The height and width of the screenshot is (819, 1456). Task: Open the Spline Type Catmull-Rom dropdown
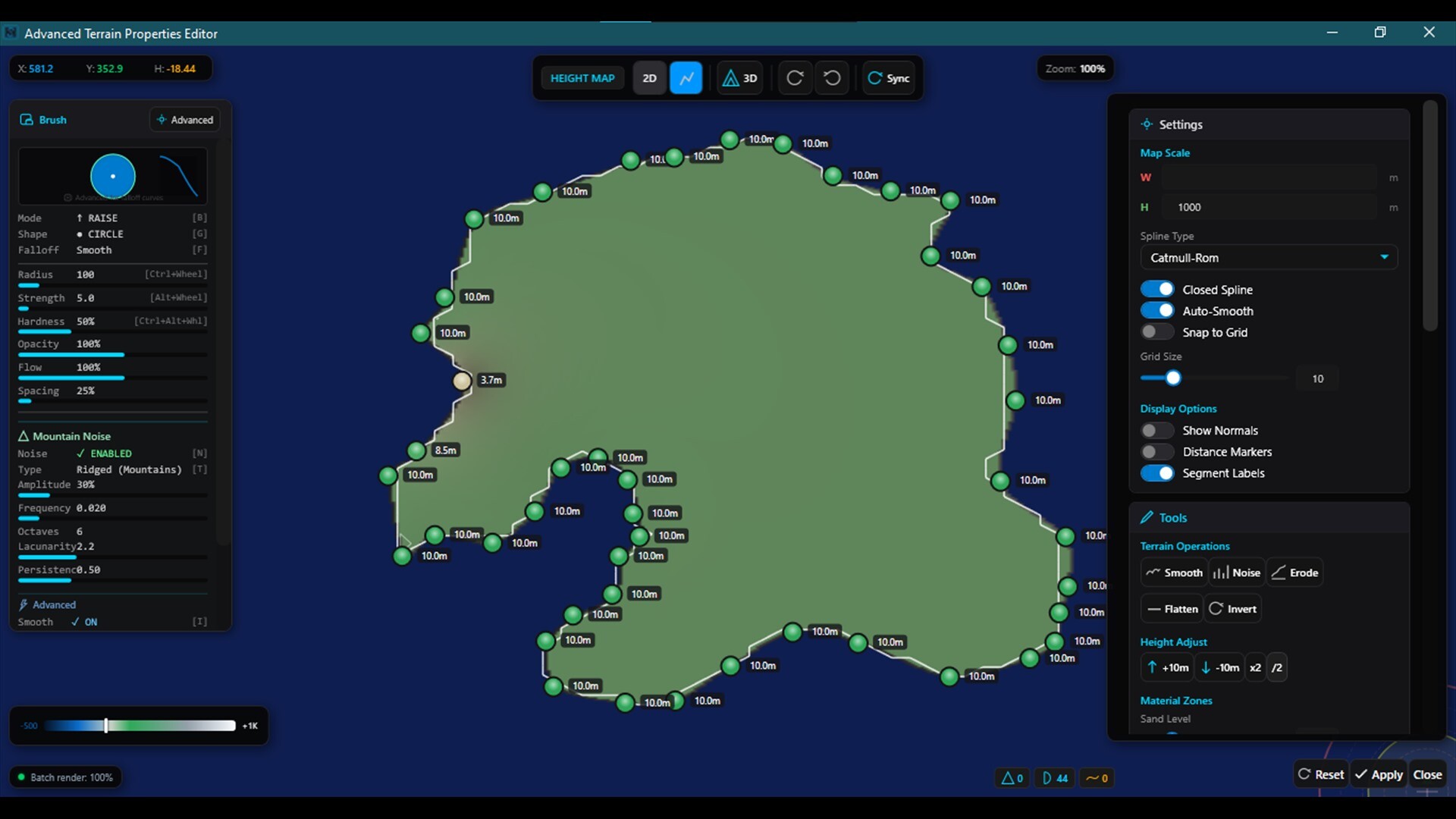(1269, 258)
